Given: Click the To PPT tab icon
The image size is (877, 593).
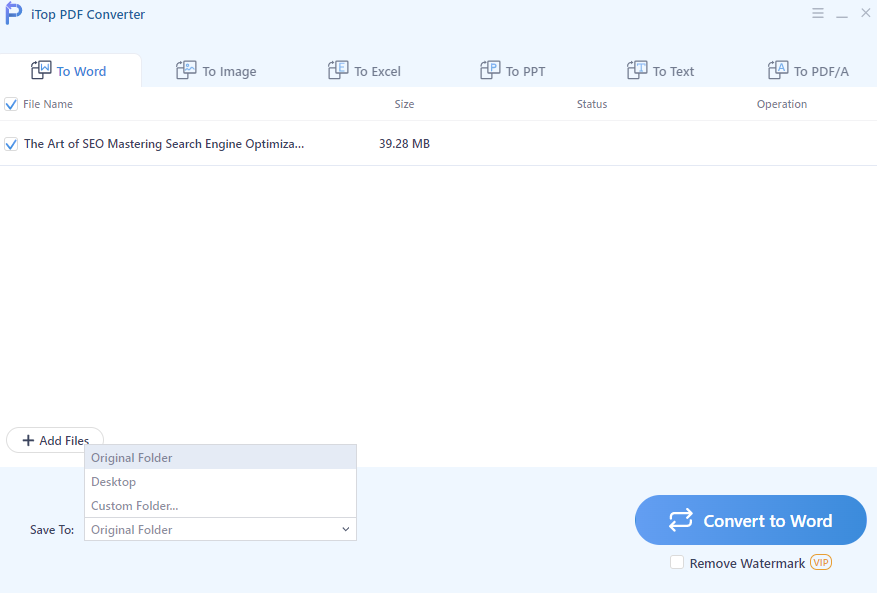Looking at the screenshot, I should pyautogui.click(x=490, y=70).
